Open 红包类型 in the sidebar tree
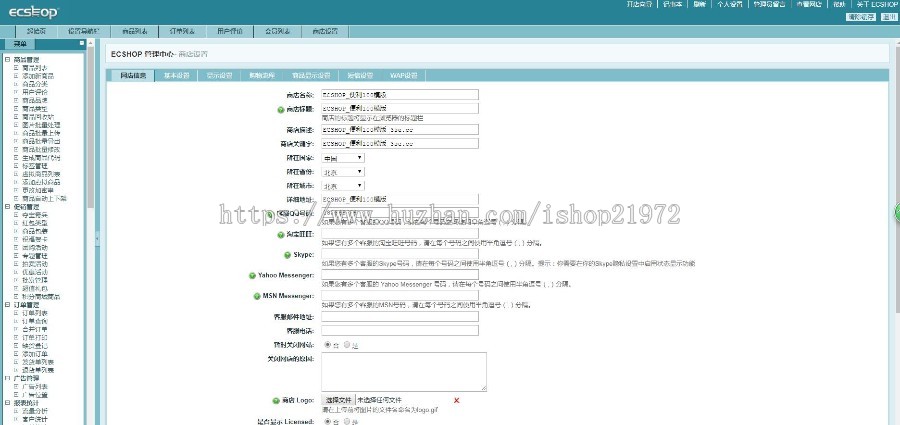The image size is (900, 425). pos(34,223)
